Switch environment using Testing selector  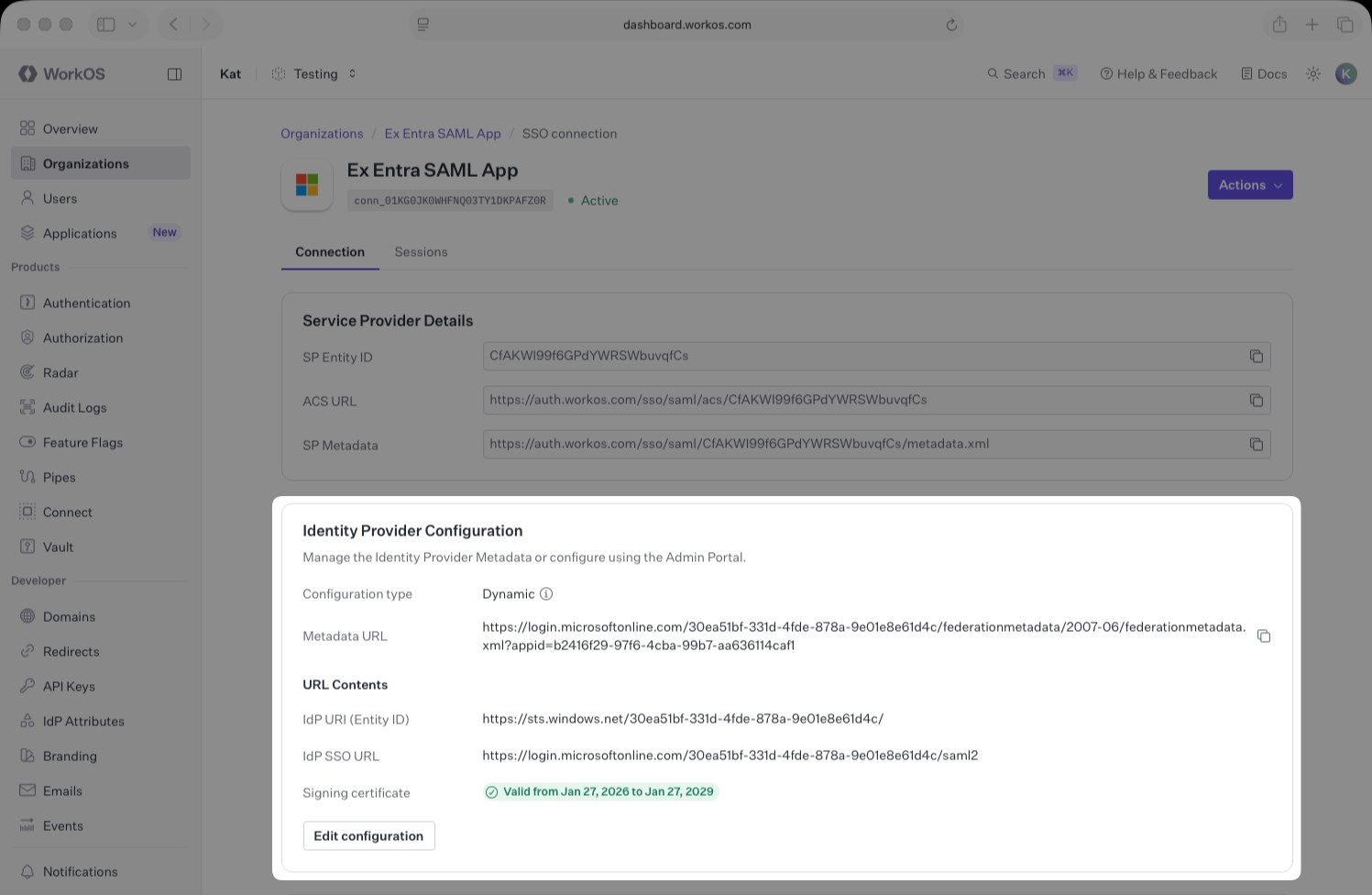click(x=314, y=74)
